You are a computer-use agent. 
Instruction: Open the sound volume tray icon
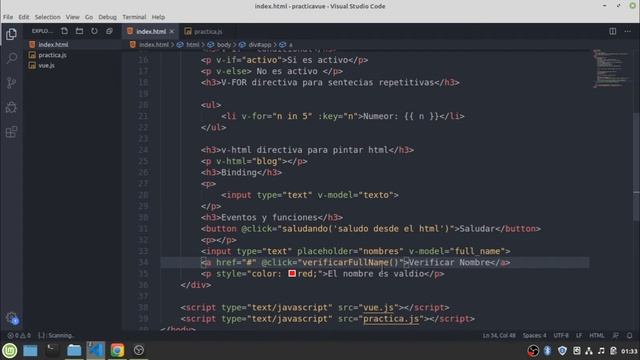[x=601, y=351]
